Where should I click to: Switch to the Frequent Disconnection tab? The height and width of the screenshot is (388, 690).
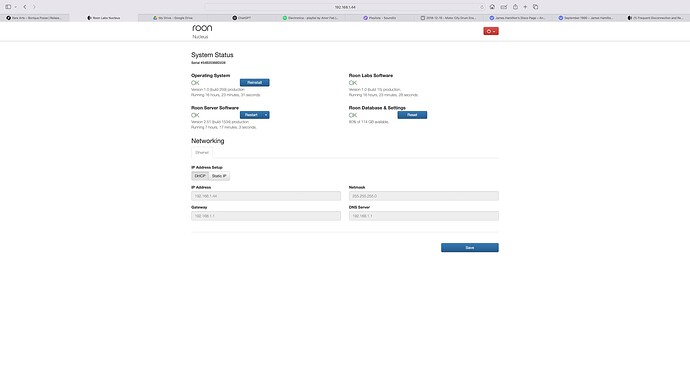coord(655,18)
